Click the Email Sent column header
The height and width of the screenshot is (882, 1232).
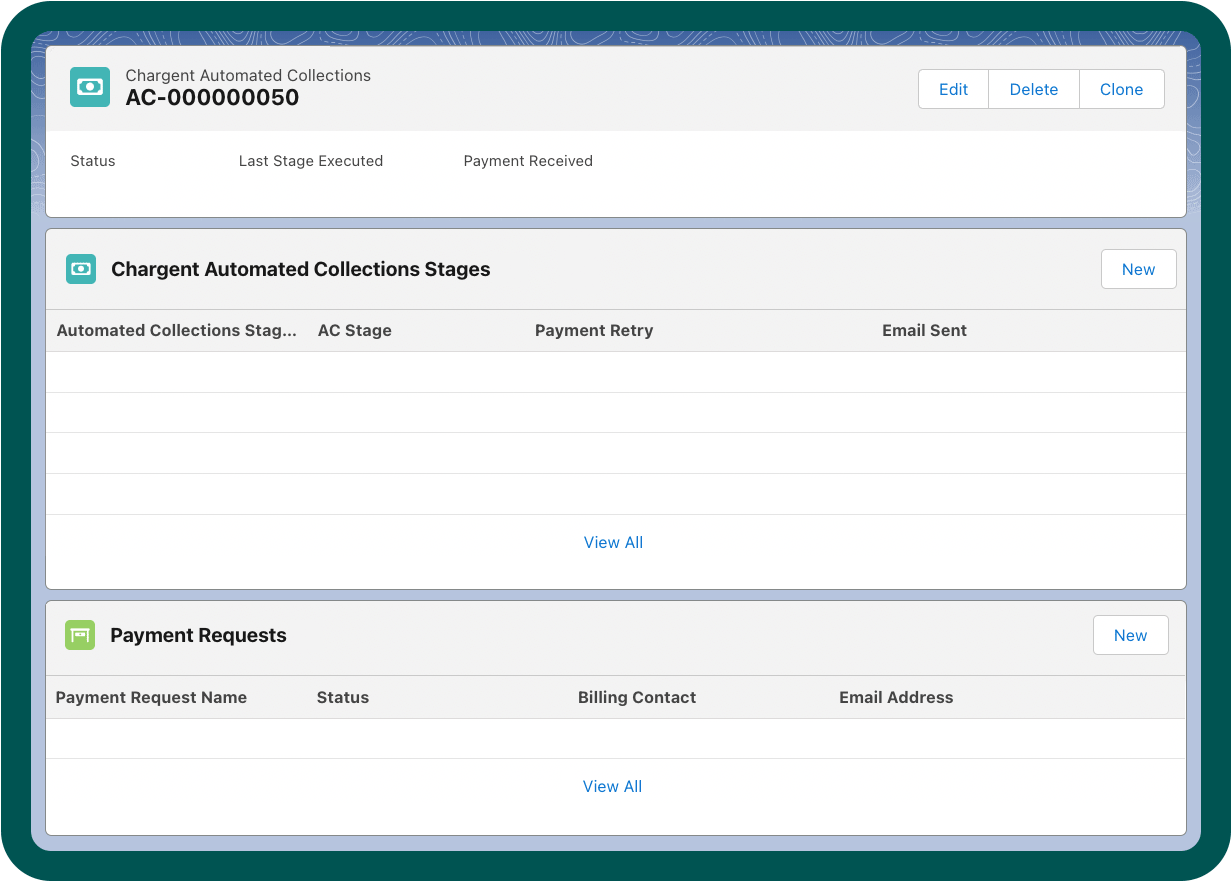pyautogui.click(x=924, y=330)
